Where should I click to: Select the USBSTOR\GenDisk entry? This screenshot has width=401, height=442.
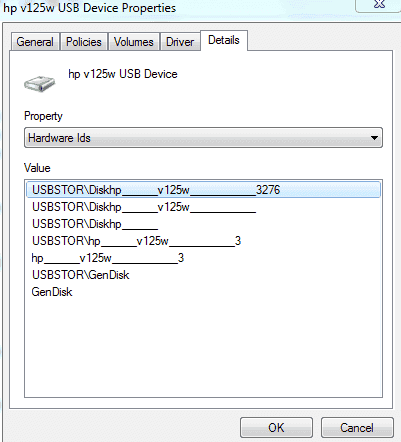click(x=203, y=275)
